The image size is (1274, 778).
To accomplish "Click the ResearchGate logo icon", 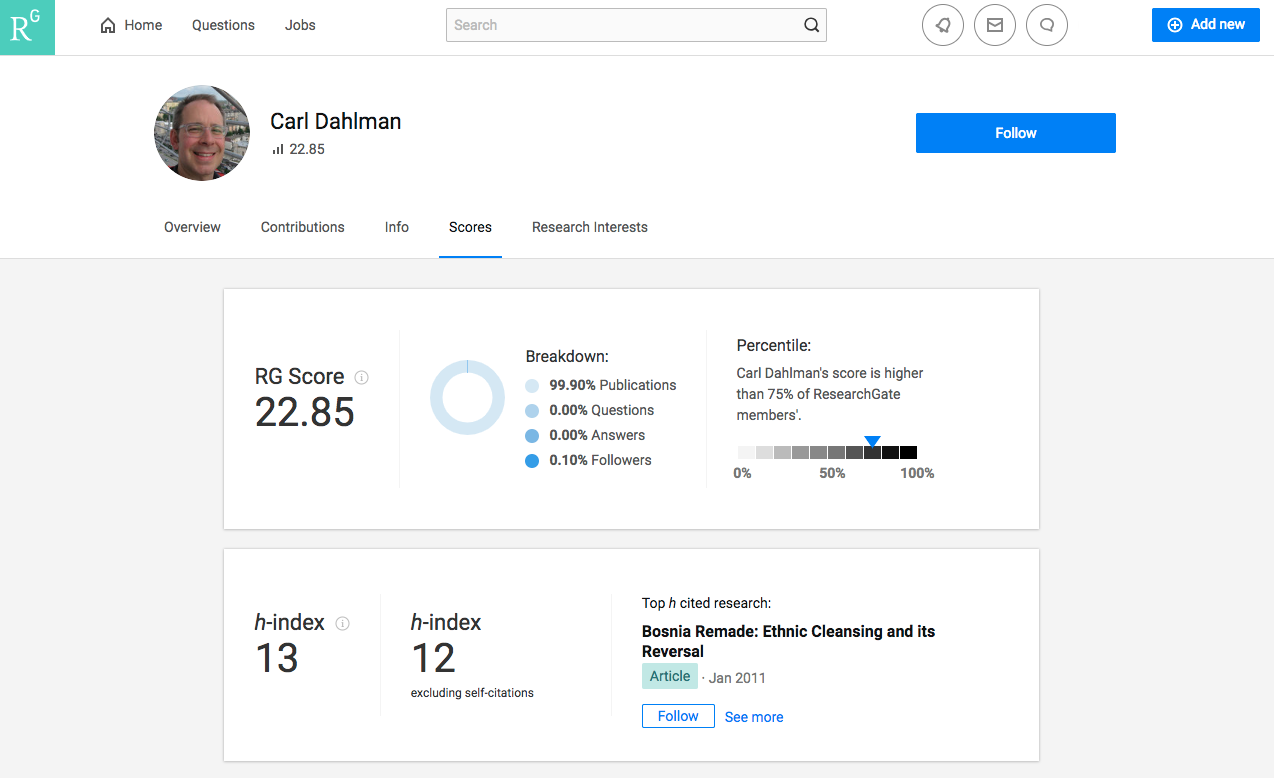I will 27,27.
